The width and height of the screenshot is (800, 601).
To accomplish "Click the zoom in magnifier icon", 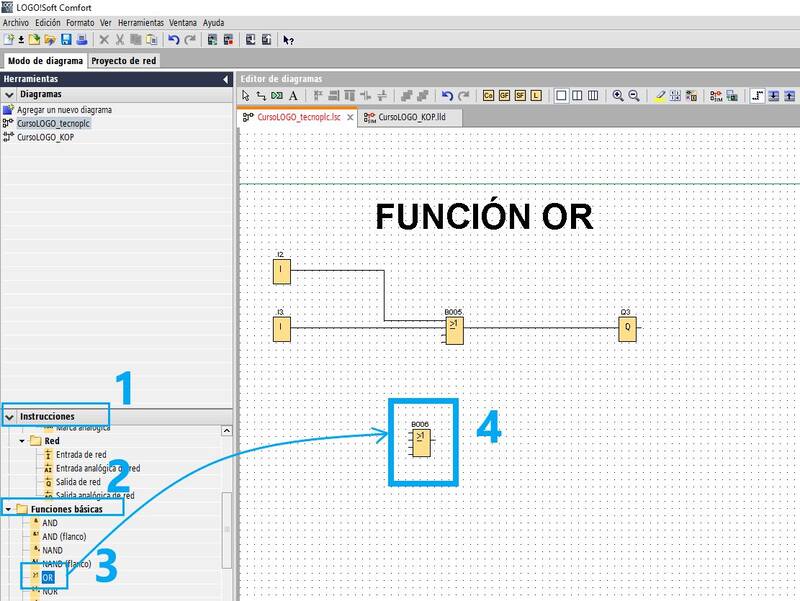I will (x=618, y=96).
